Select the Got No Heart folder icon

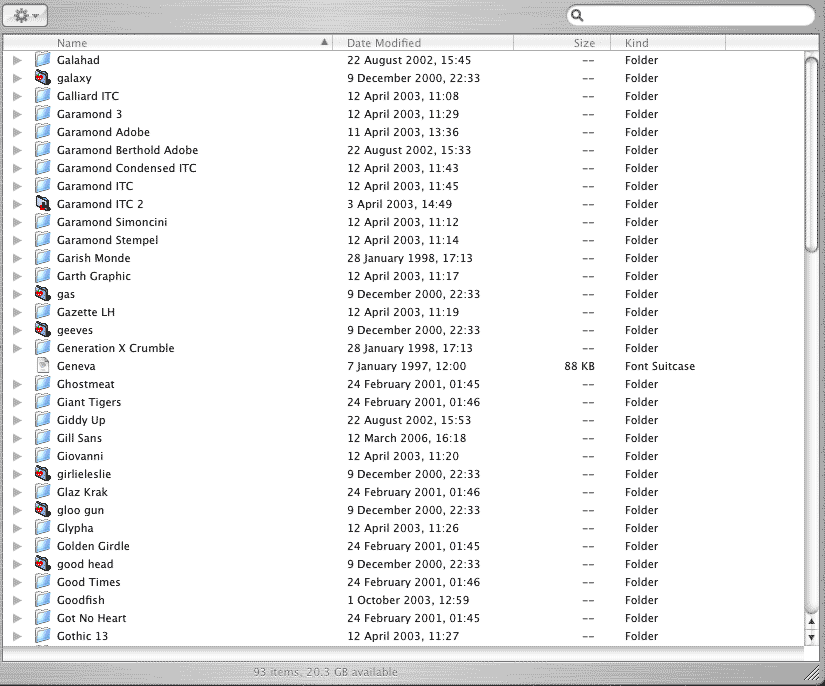43,617
